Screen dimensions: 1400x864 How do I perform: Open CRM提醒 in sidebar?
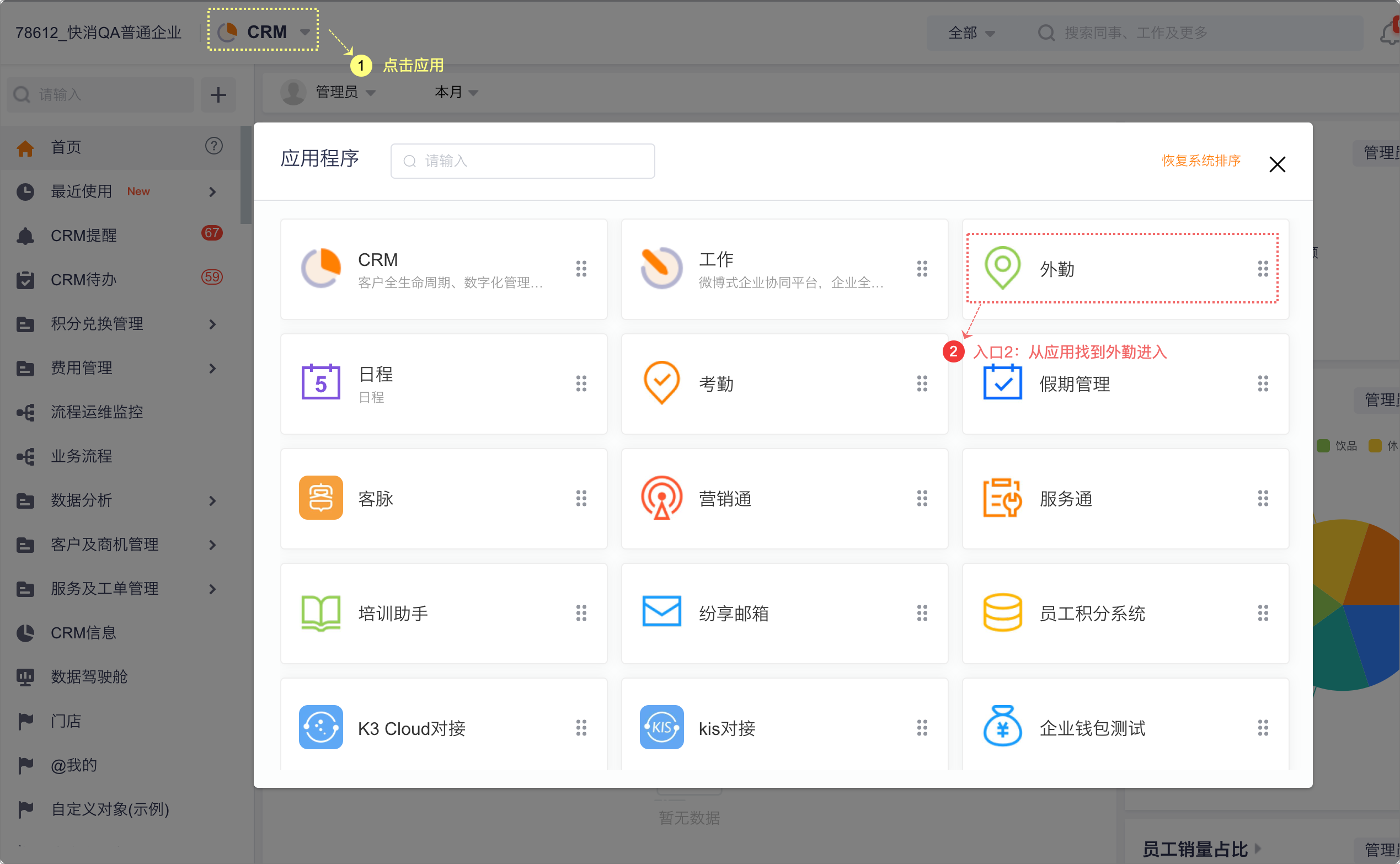tap(120, 236)
